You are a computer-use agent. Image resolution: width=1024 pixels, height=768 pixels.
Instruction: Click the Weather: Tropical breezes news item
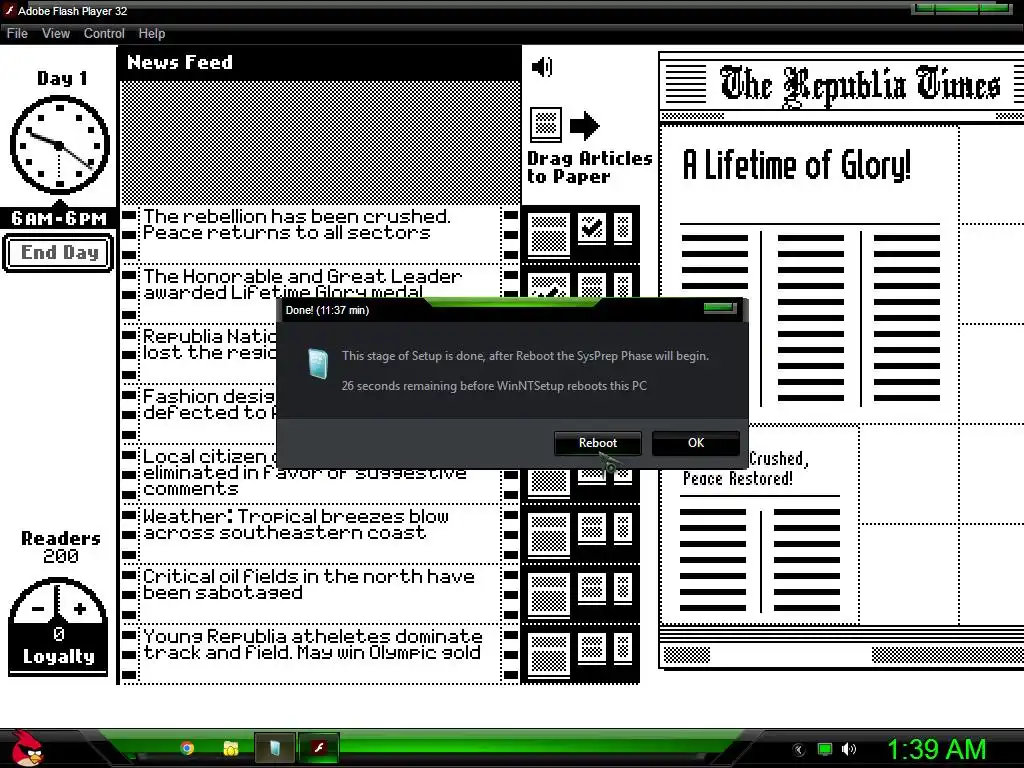[320, 534]
